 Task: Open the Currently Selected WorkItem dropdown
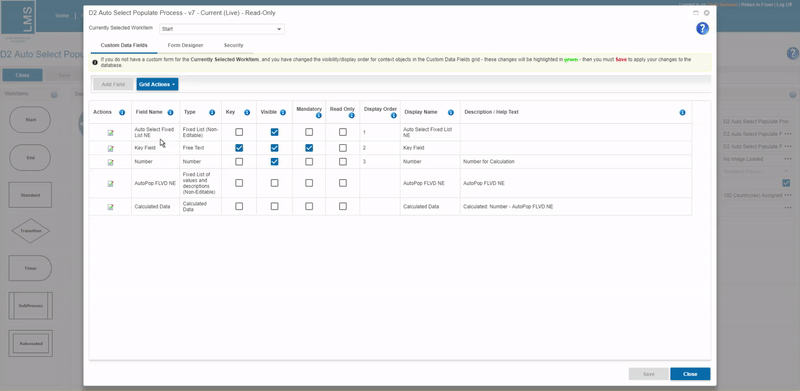point(222,29)
